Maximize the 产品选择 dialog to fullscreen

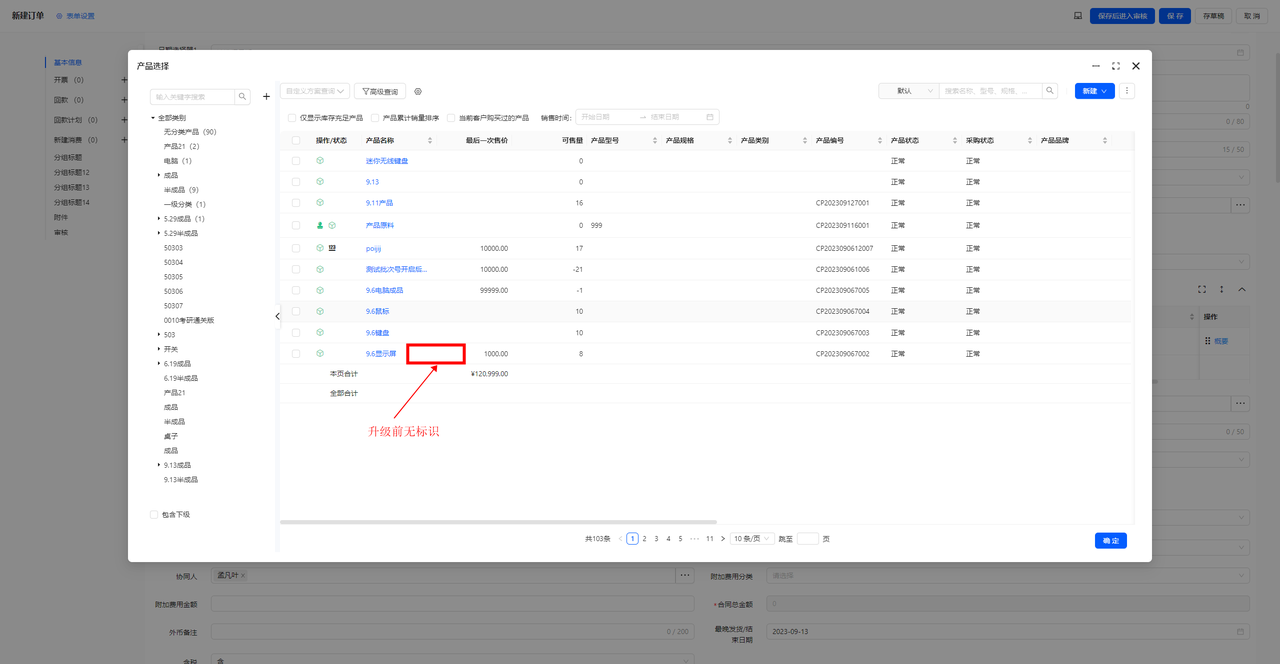(1115, 66)
